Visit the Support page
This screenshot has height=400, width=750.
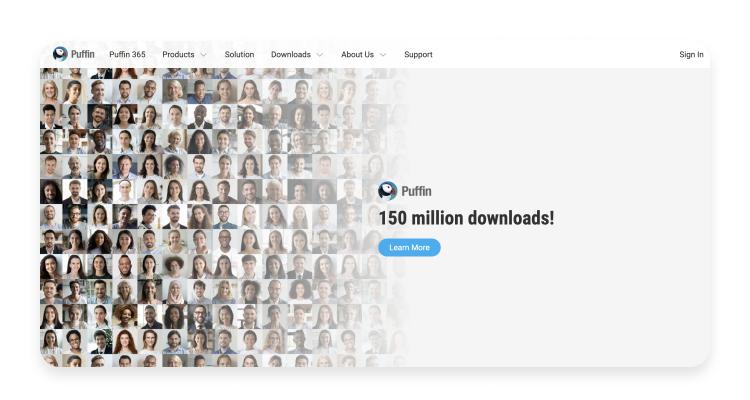tap(418, 55)
